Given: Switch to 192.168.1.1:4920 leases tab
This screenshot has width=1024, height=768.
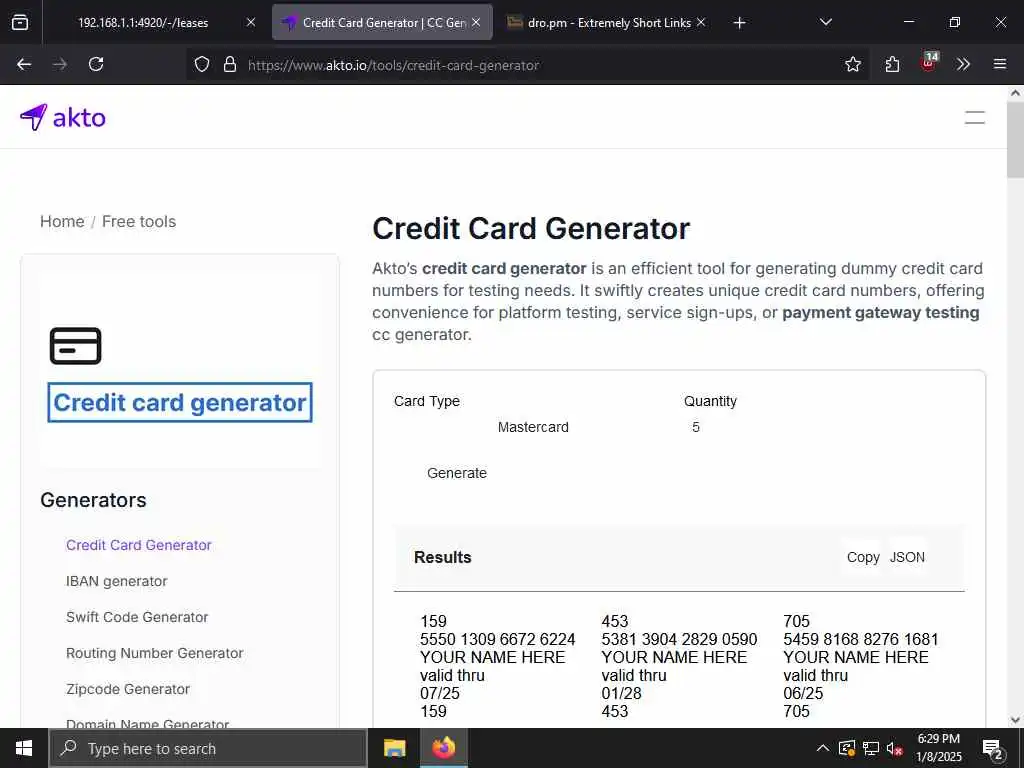Looking at the screenshot, I should tap(143, 22).
